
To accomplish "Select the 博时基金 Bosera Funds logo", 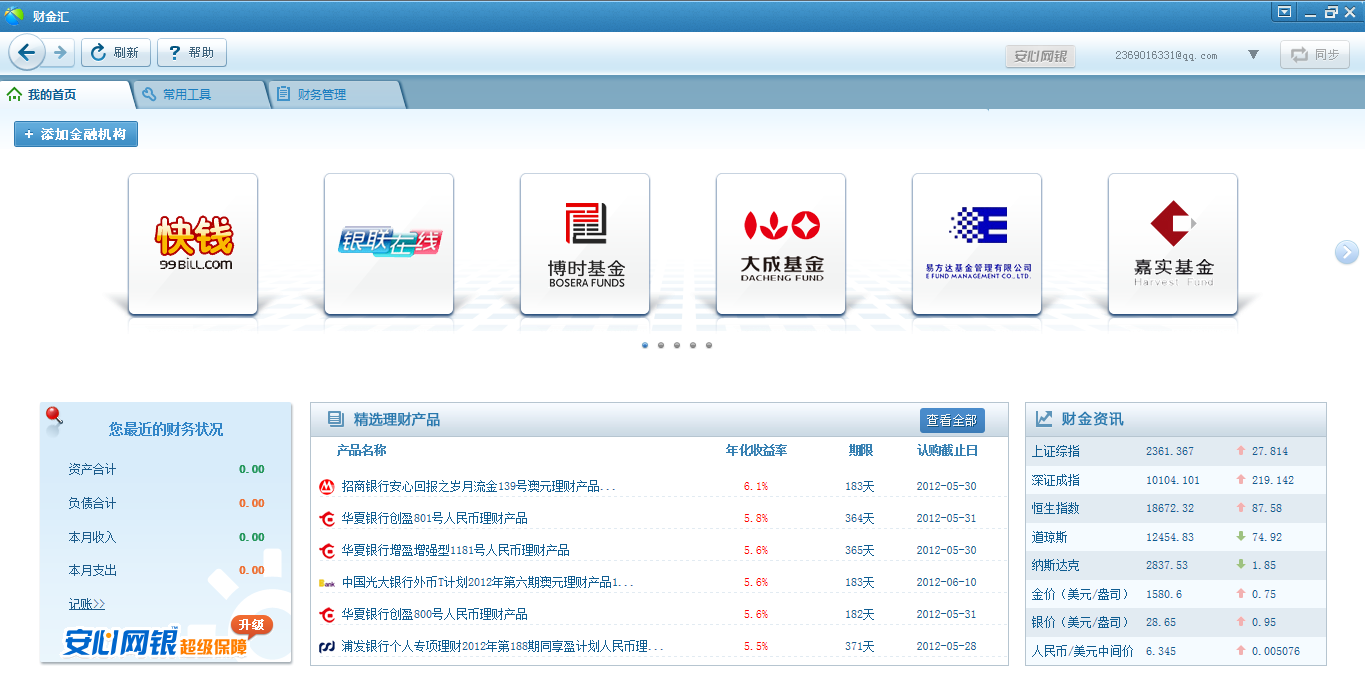I will click(584, 243).
